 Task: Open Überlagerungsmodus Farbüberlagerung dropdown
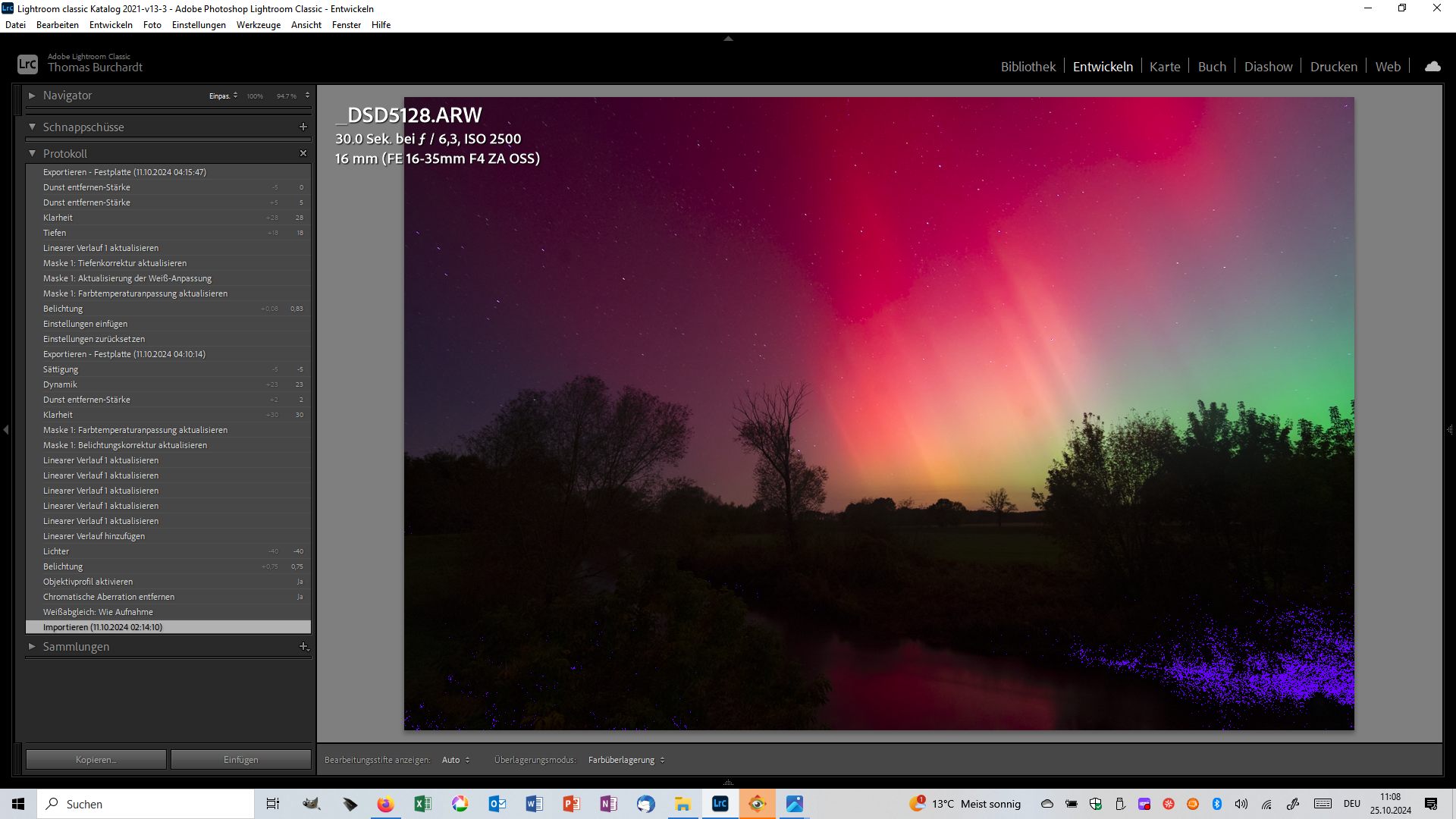(626, 760)
